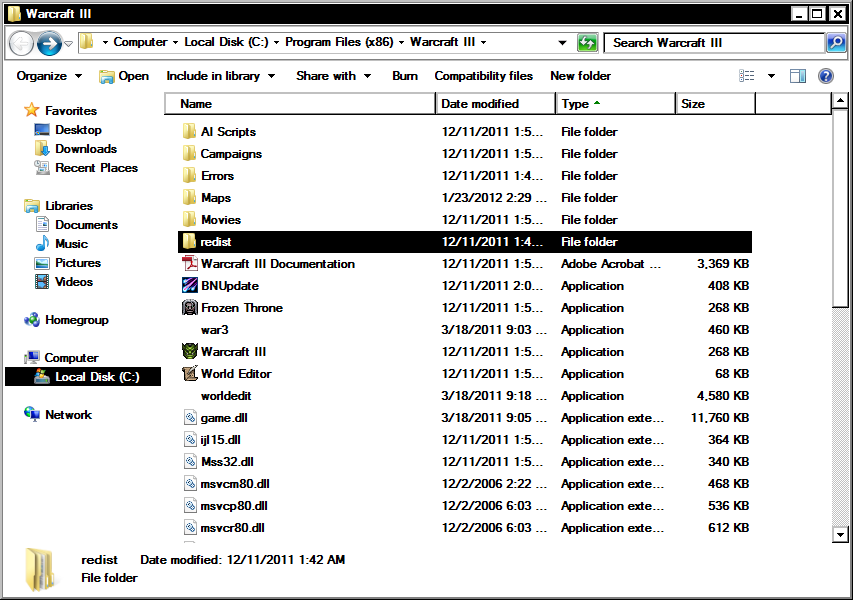The image size is (853, 600).
Task: Select the Errors folder icon
Action: pos(189,175)
